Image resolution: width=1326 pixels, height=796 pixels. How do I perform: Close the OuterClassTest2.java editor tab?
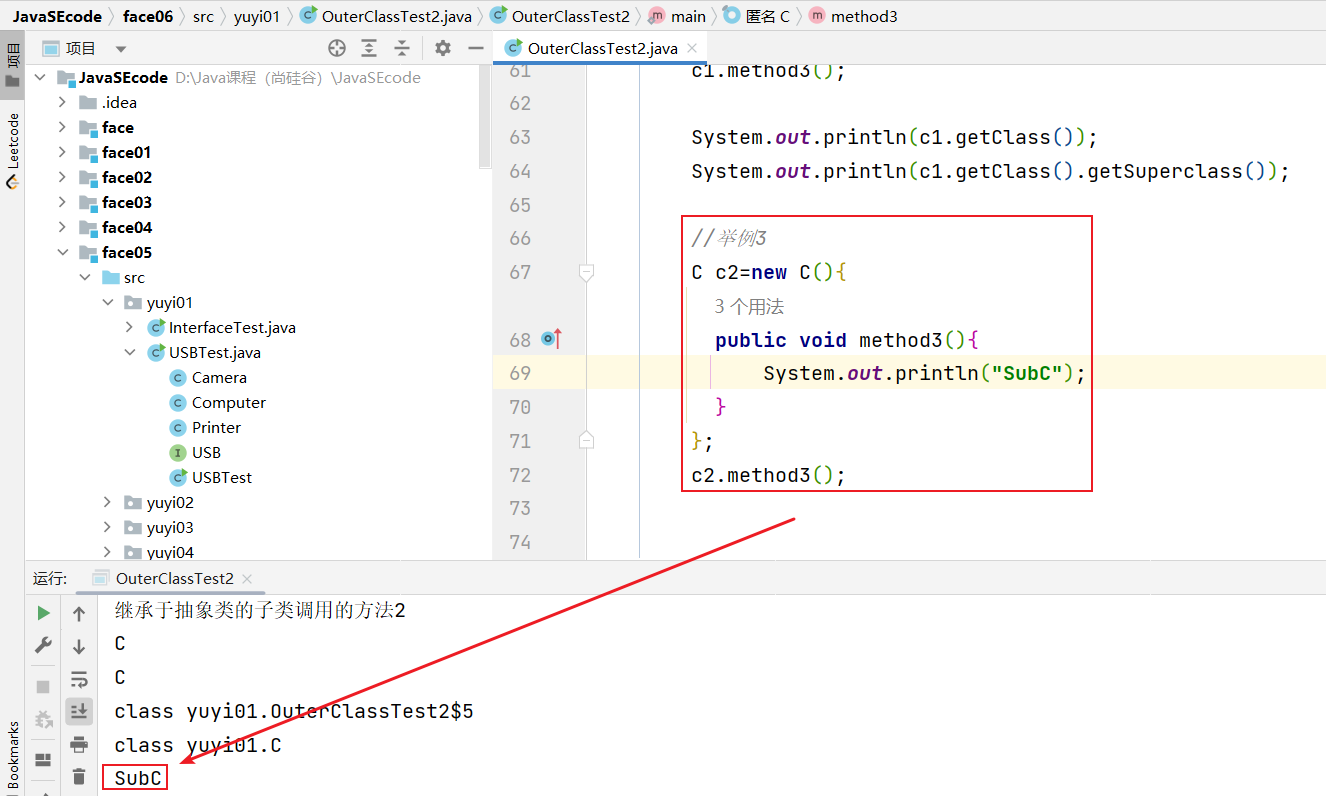coord(692,48)
